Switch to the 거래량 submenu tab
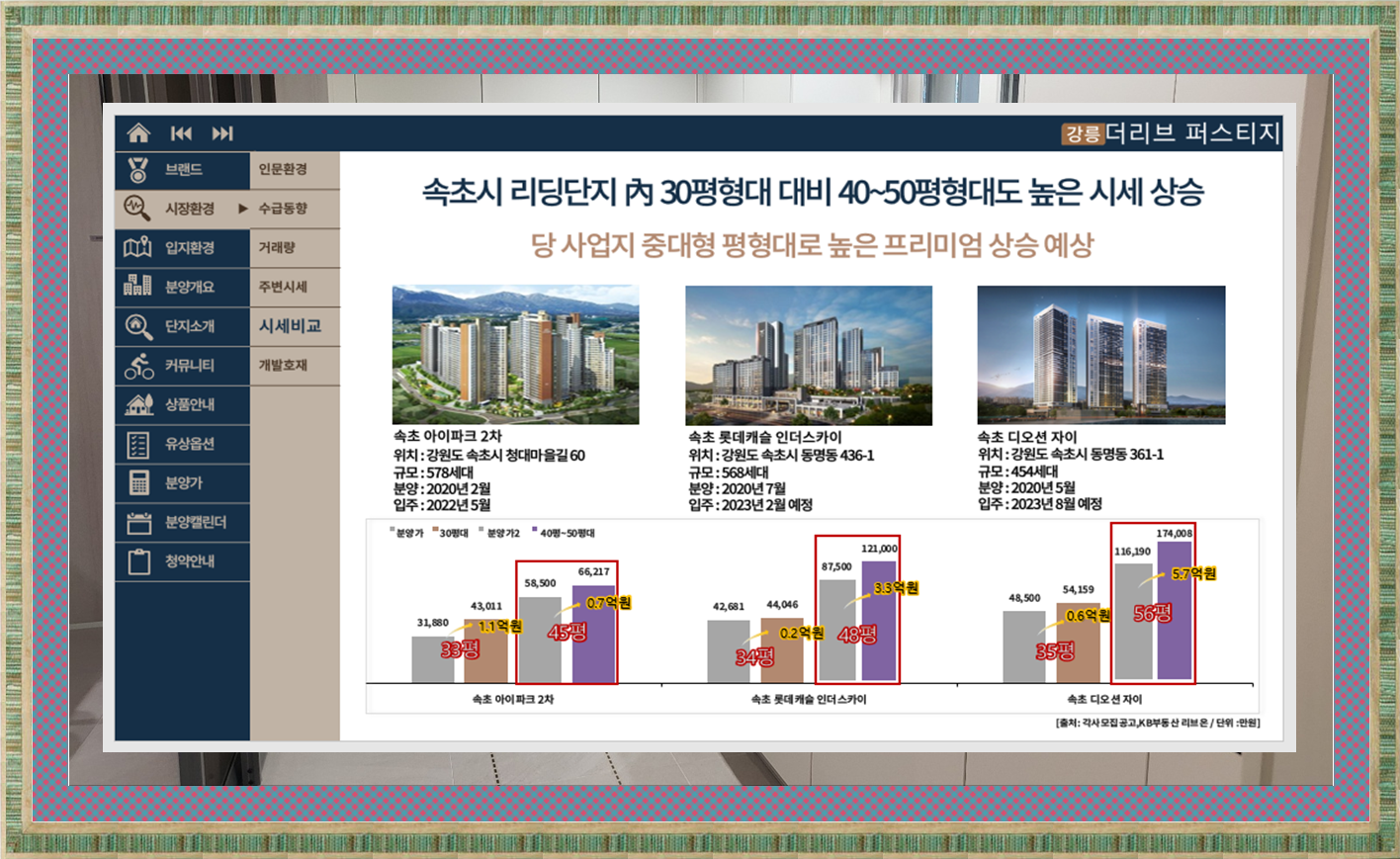 295,248
